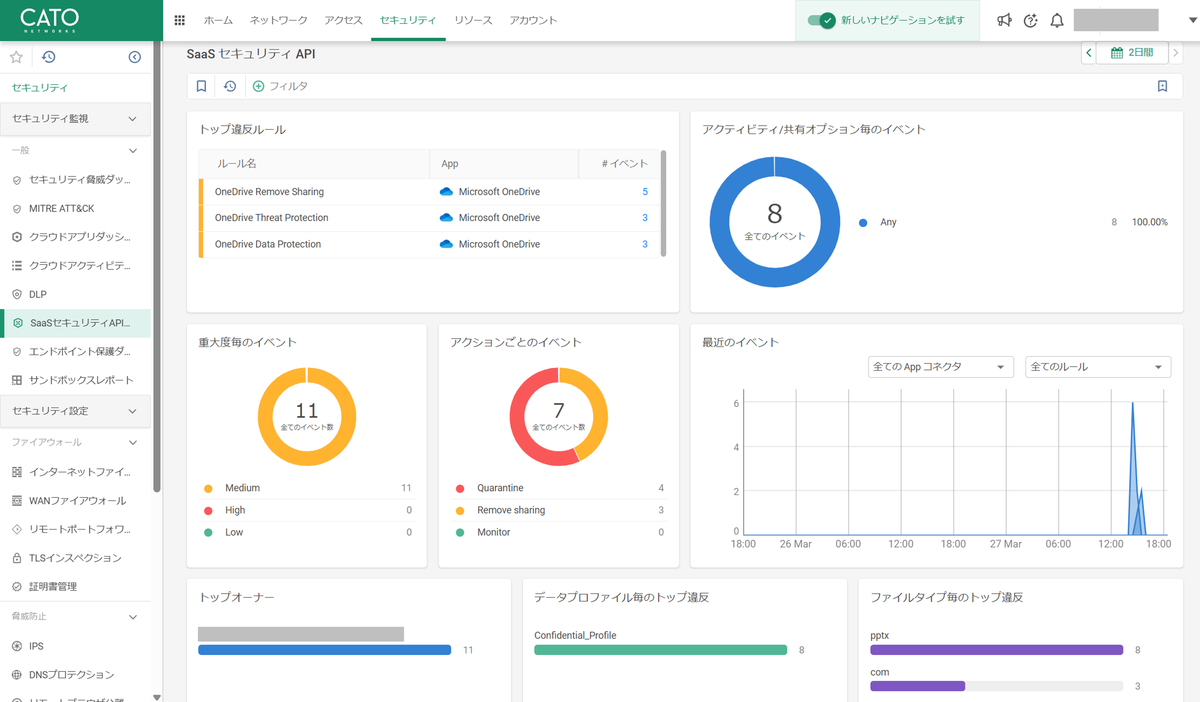
Task: Collapse the セキュリティ監視 section
Action: [x=76, y=119]
